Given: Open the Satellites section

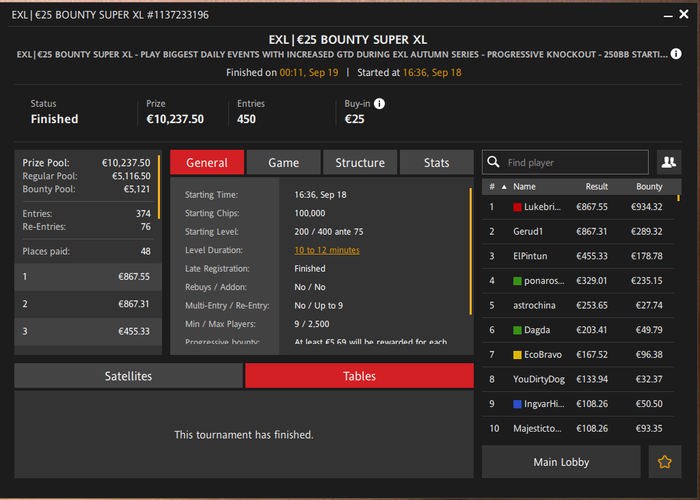Looking at the screenshot, I should coord(129,376).
